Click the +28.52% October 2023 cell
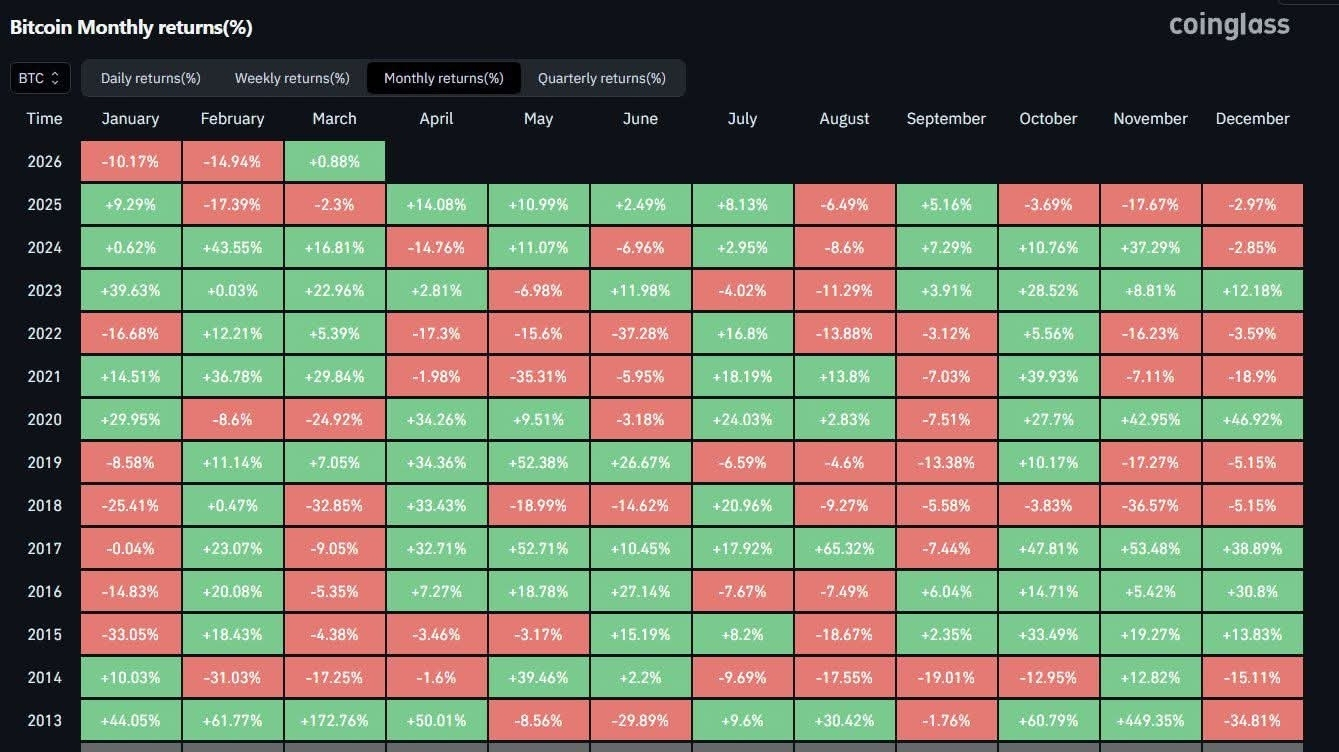This screenshot has width=1339, height=752. pos(1048,290)
